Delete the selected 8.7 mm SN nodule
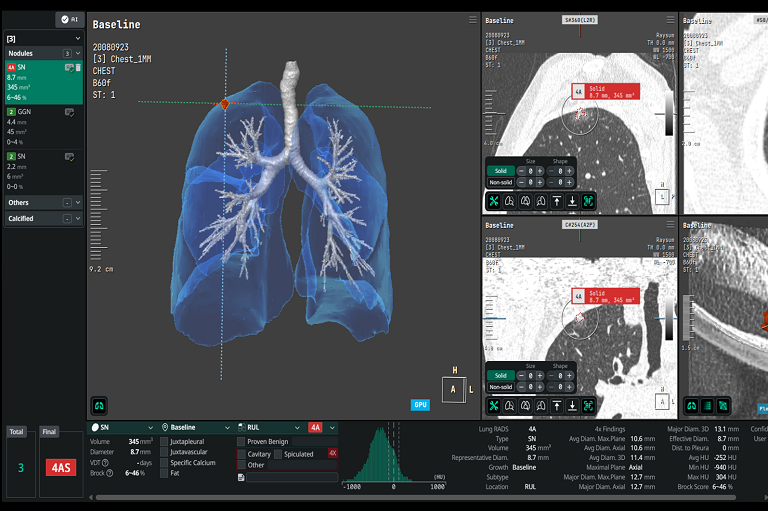The image size is (768, 511). pos(76,67)
